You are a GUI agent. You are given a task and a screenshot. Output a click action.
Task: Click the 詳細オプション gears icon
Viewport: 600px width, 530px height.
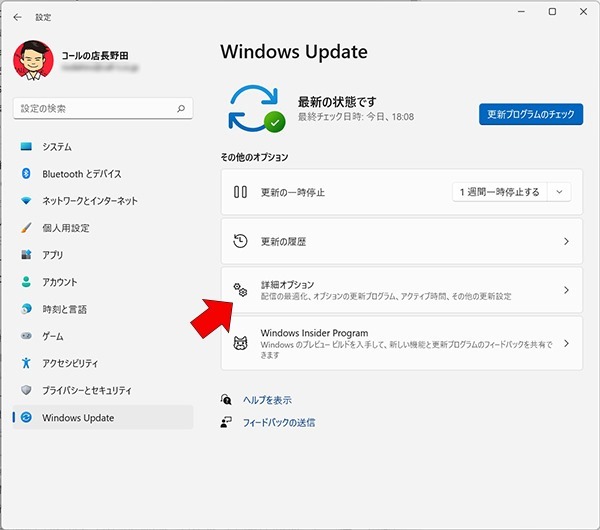point(240,290)
